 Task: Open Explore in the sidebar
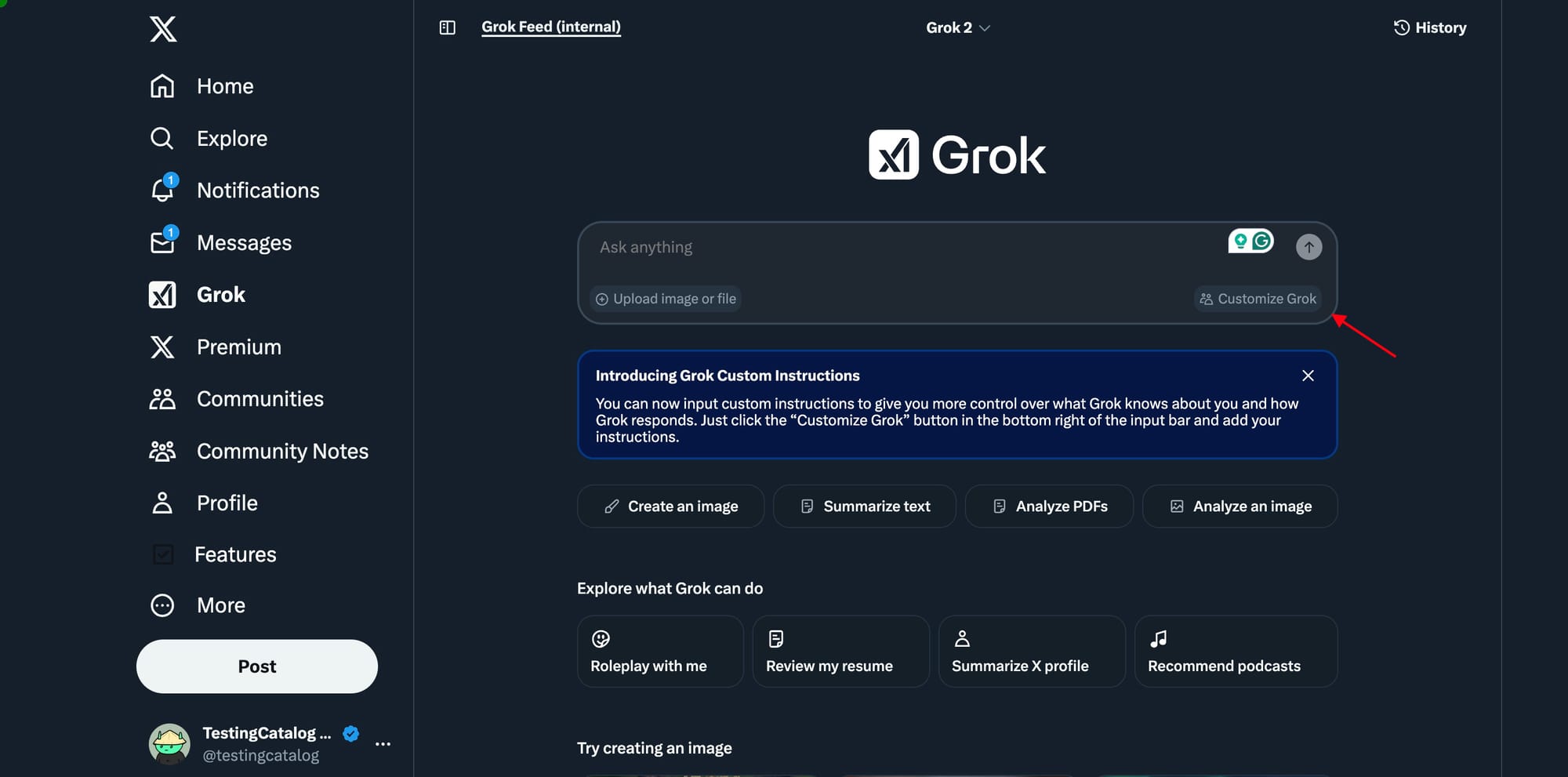pyautogui.click(x=209, y=139)
